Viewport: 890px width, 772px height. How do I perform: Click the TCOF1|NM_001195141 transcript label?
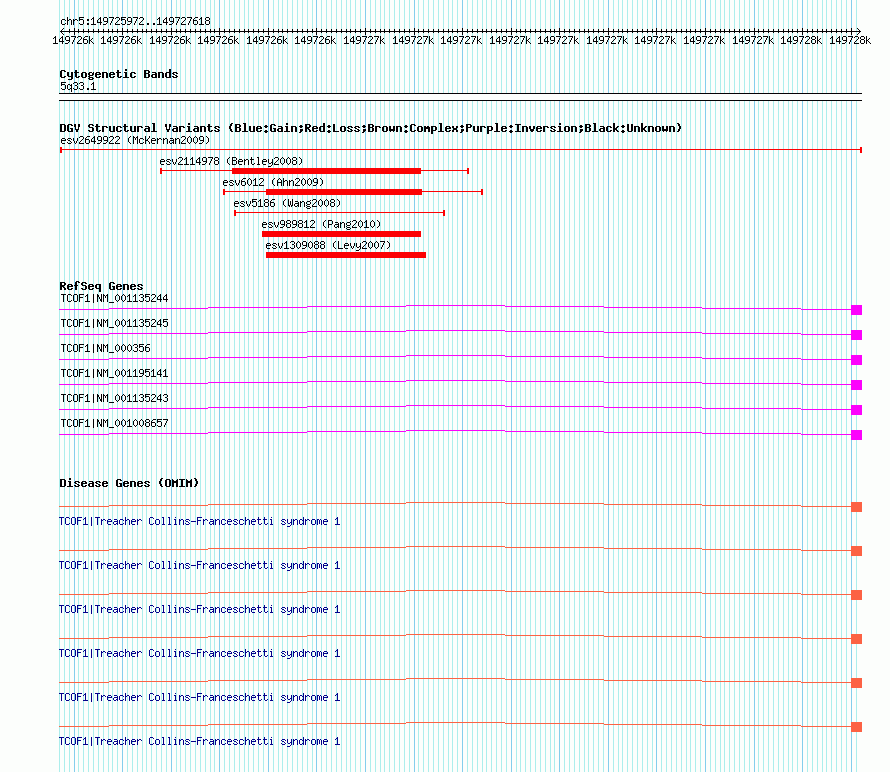114,374
